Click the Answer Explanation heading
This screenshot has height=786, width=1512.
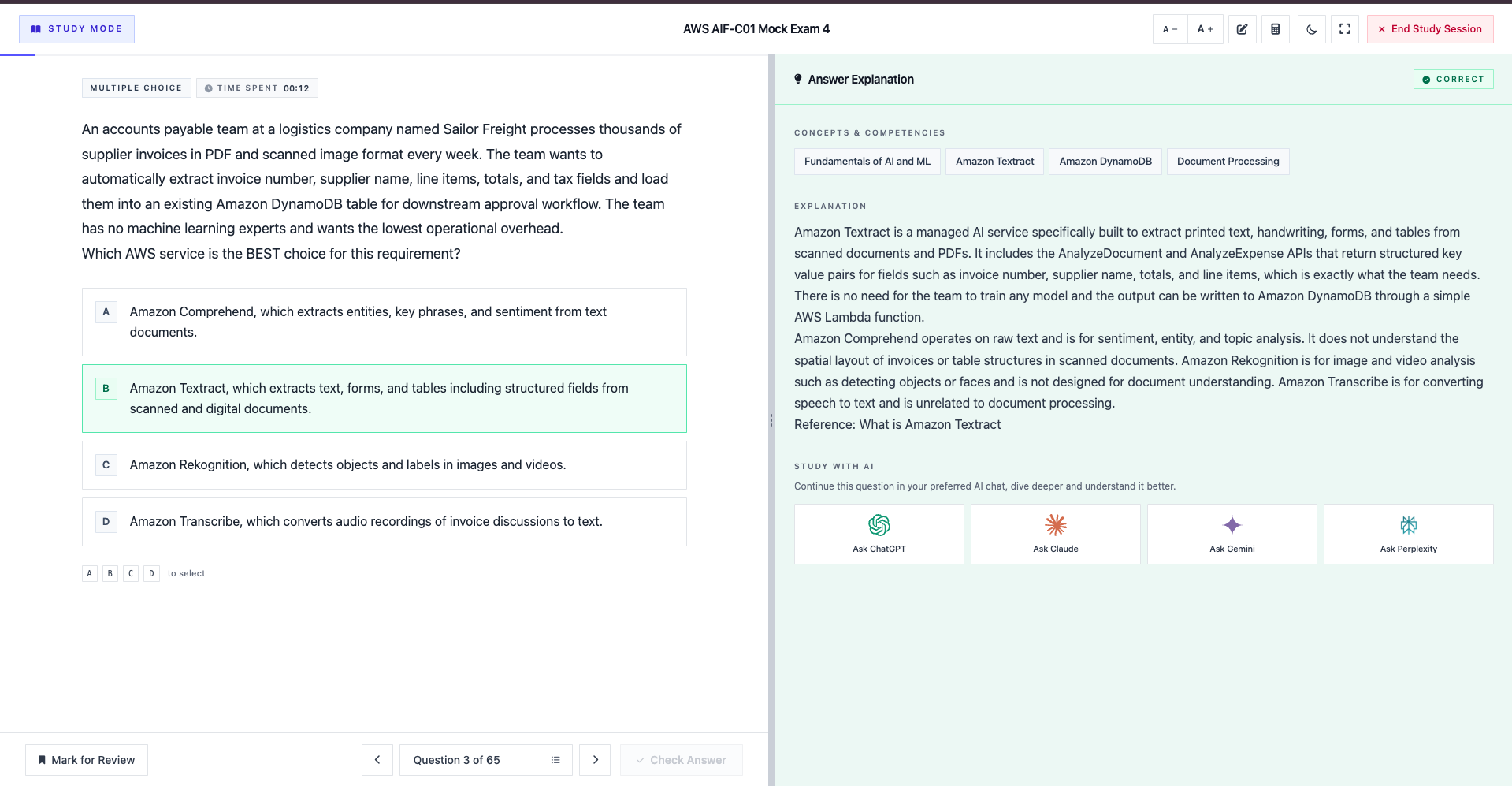(860, 80)
